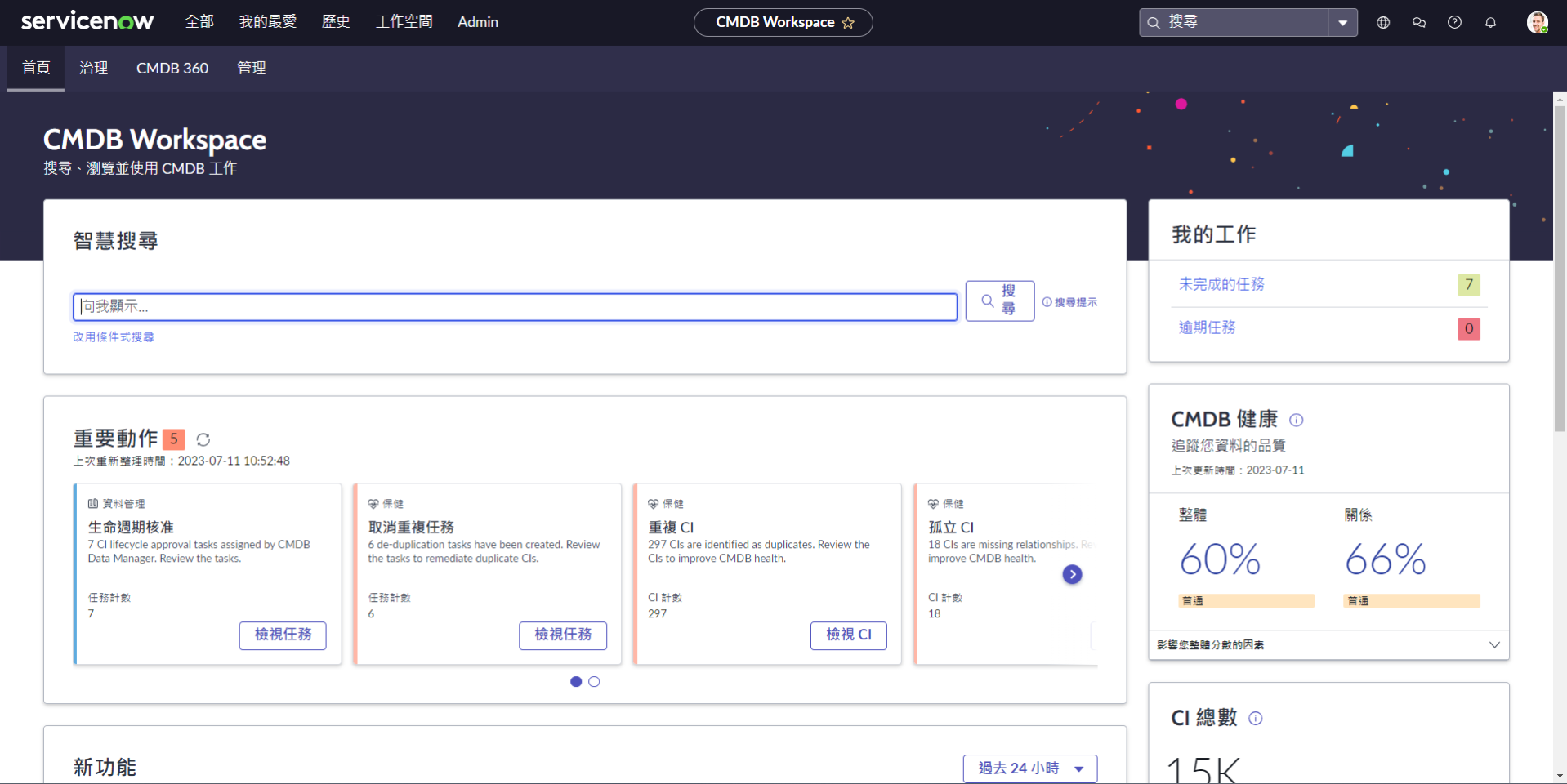Image resolution: width=1567 pixels, height=784 pixels.
Task: Open the Admin menu
Action: pos(478,22)
